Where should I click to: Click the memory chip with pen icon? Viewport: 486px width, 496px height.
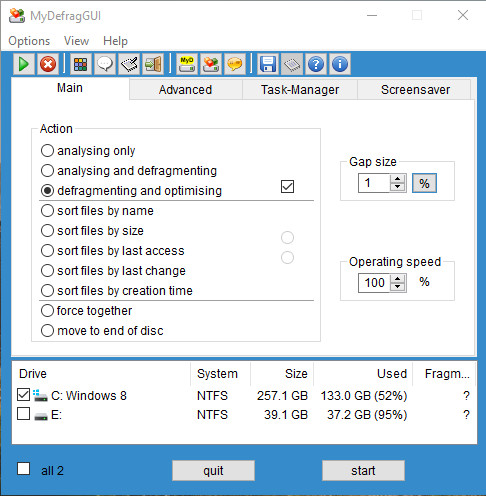pos(129,64)
